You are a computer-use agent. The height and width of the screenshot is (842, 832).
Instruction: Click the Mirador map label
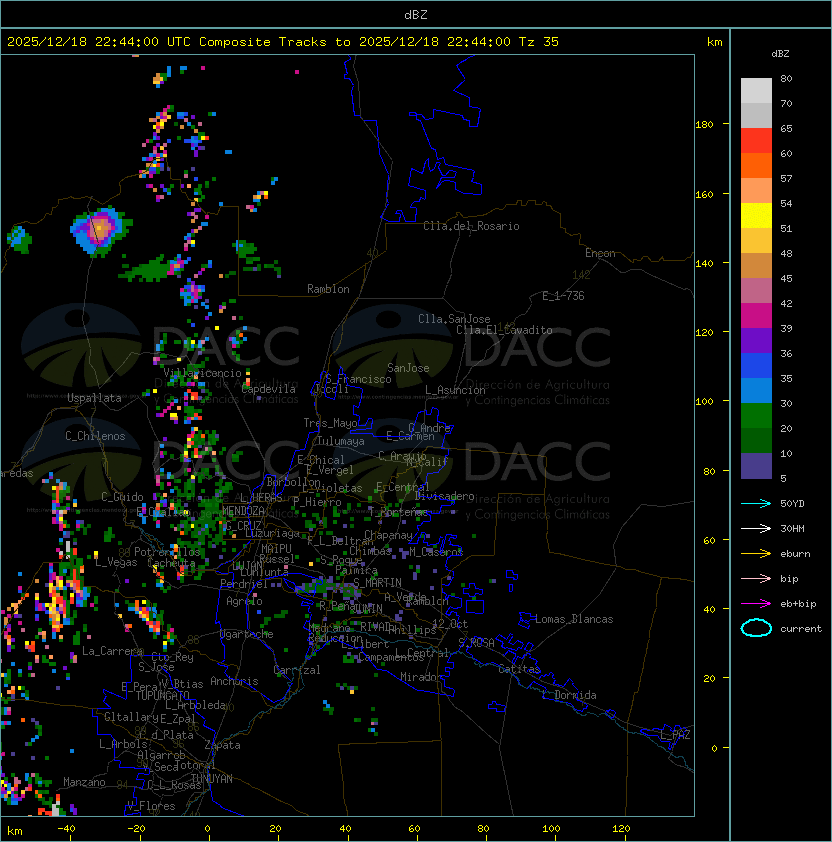[x=421, y=677]
